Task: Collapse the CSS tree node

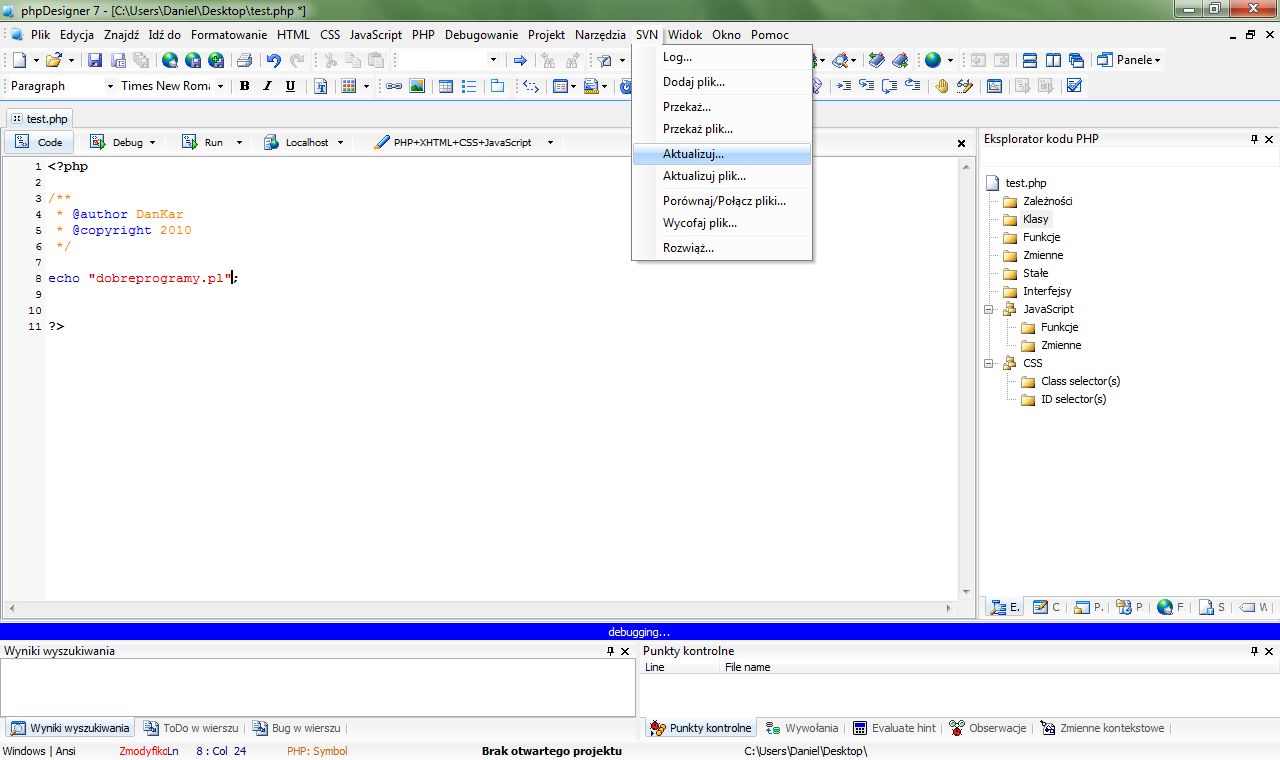Action: tap(988, 363)
